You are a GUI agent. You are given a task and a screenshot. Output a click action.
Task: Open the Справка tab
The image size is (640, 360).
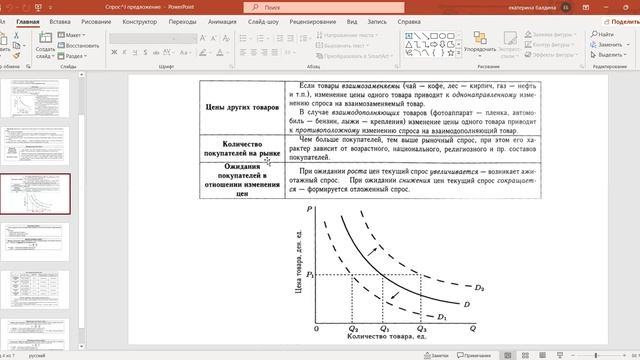409,22
